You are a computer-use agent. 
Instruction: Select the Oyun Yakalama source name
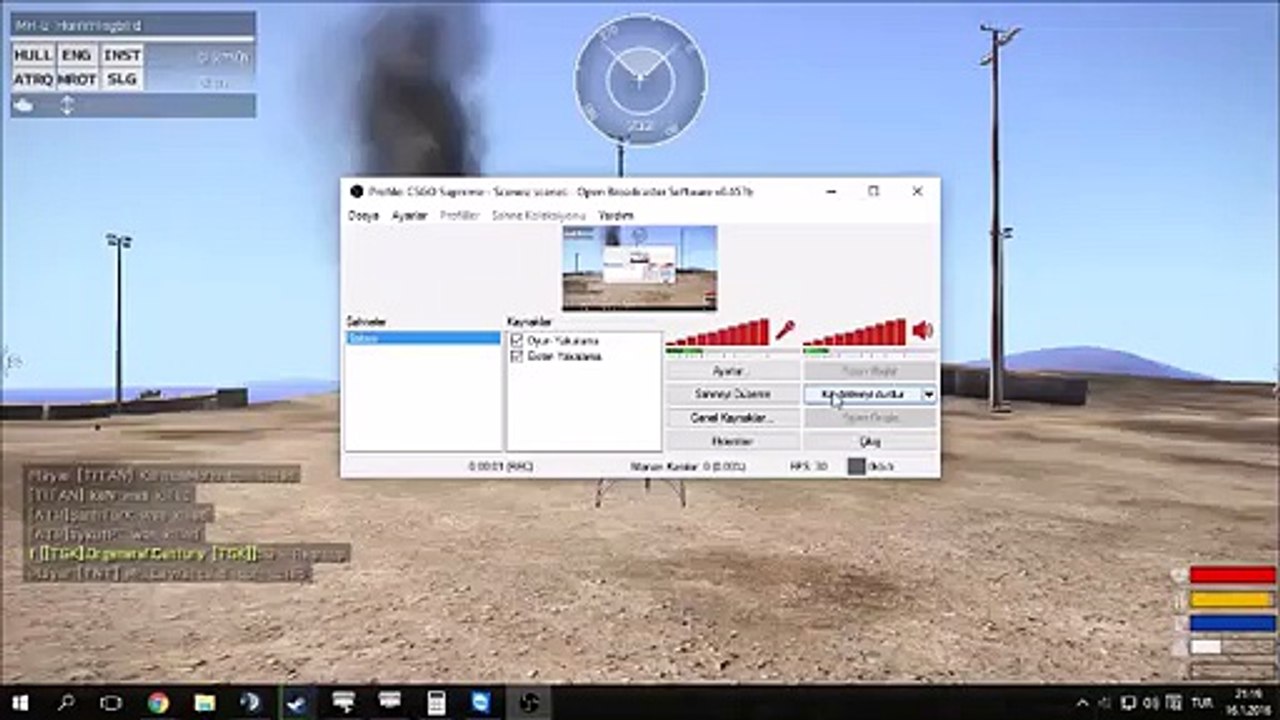tap(564, 341)
